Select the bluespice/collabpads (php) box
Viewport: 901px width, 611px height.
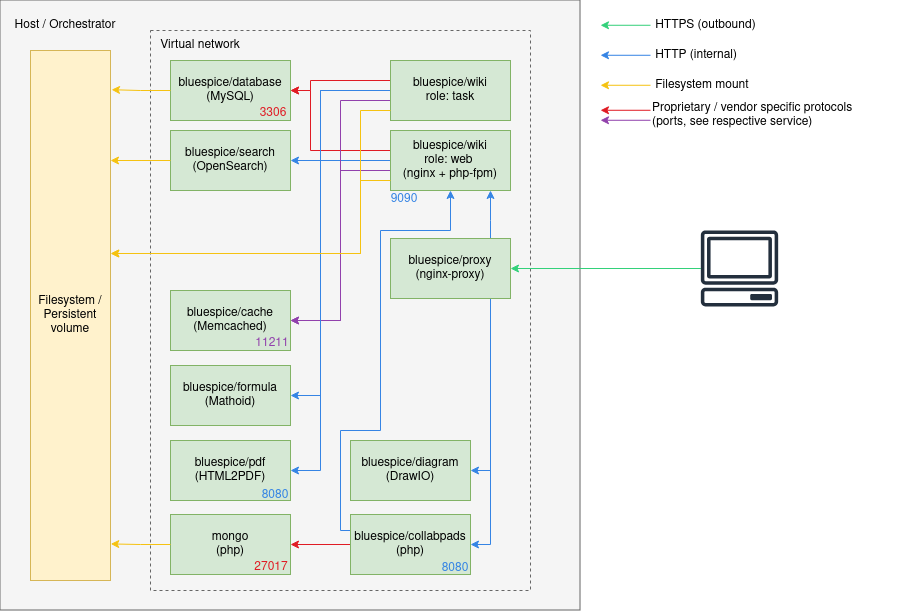(x=410, y=544)
